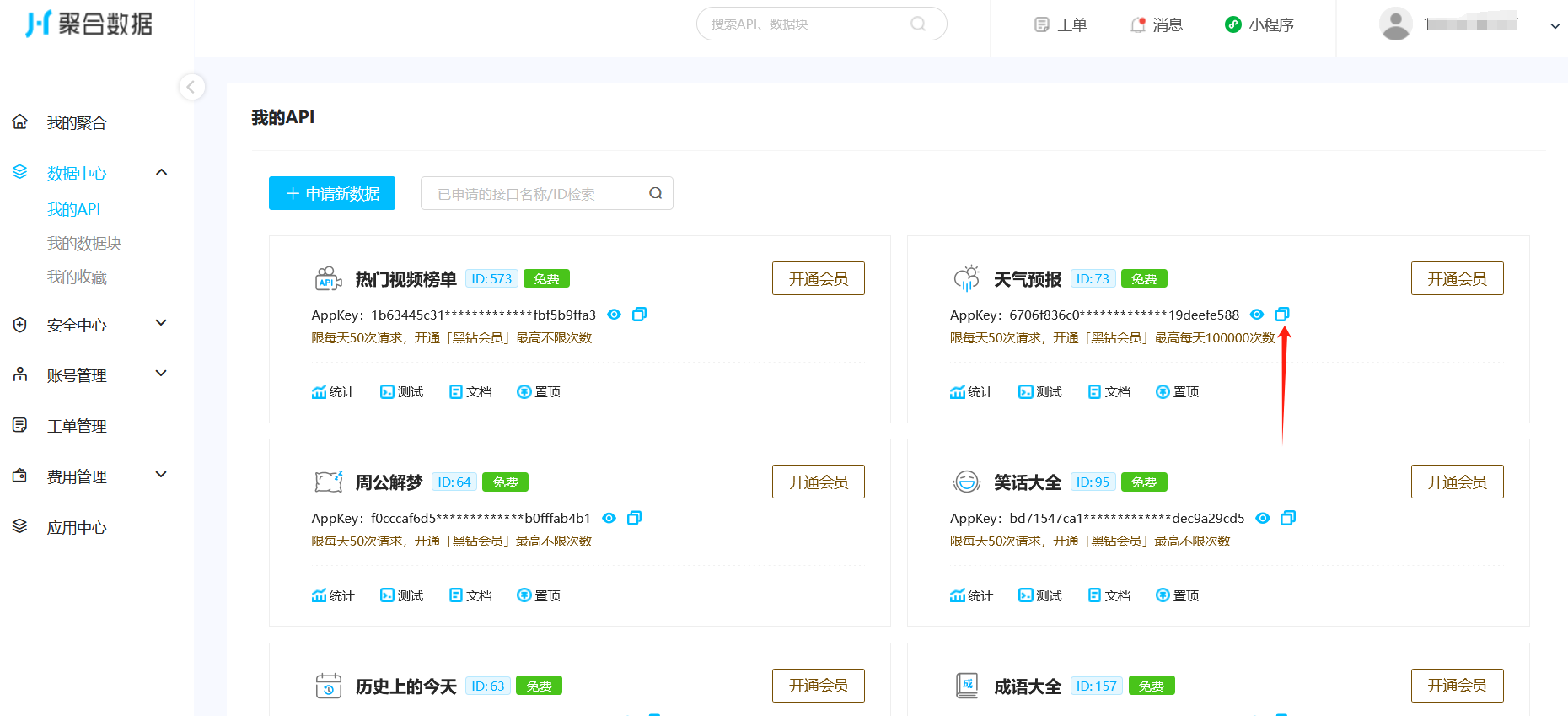
Task: Open 文档 for 天气预报
Action: tap(1109, 391)
